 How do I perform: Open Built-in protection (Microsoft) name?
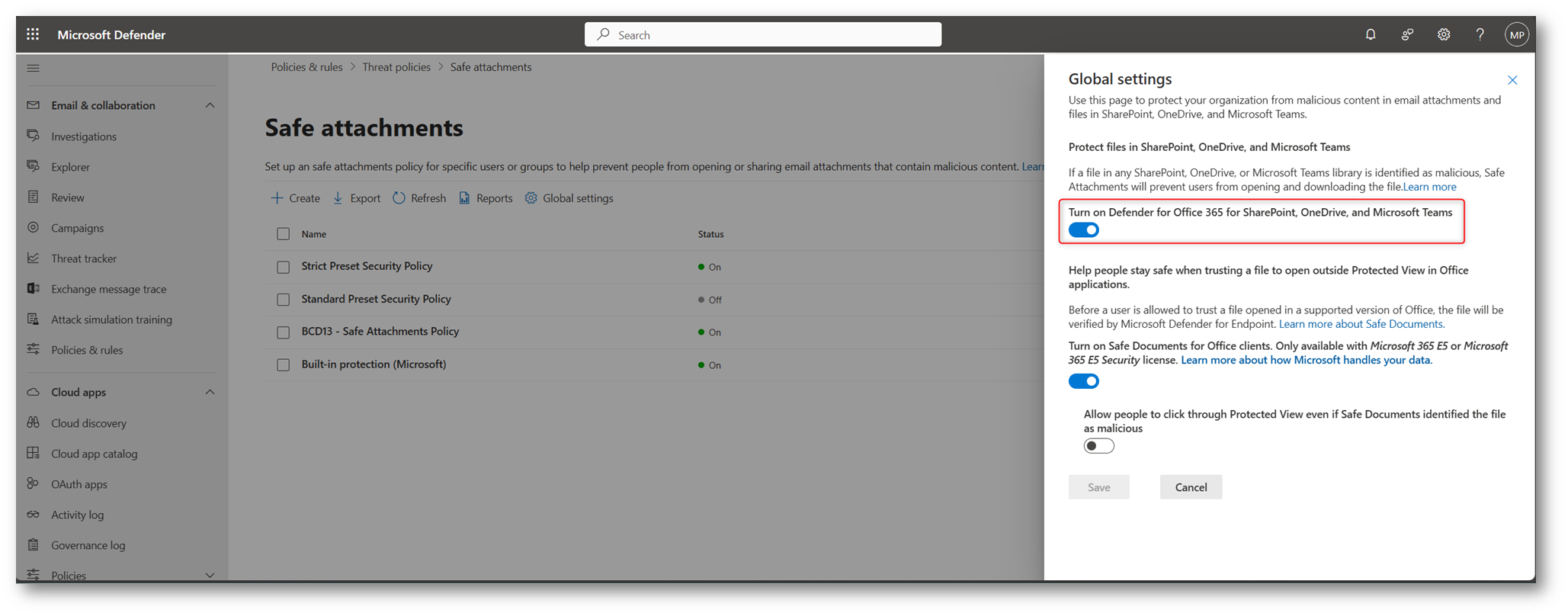374,364
